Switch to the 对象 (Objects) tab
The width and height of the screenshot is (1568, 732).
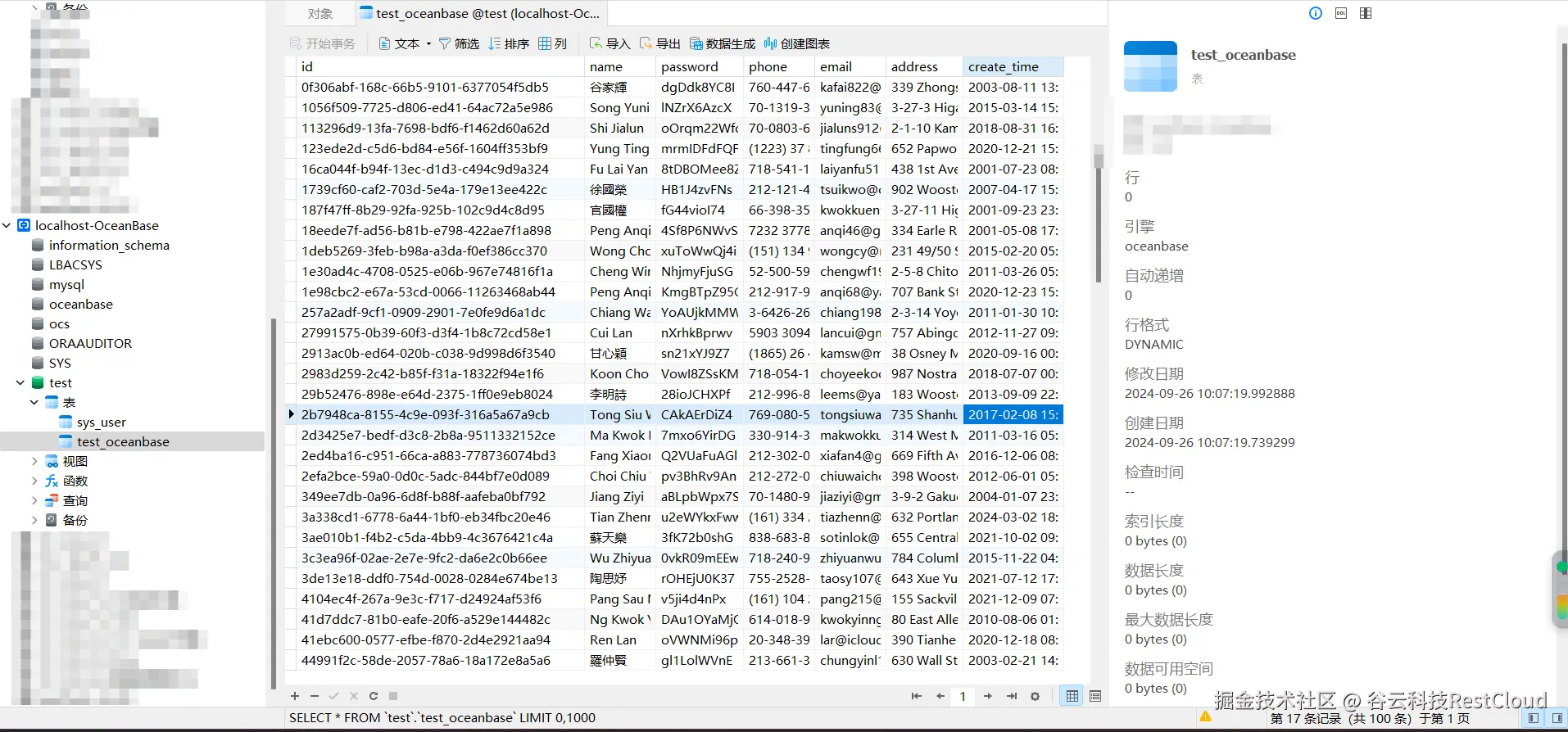pos(320,13)
